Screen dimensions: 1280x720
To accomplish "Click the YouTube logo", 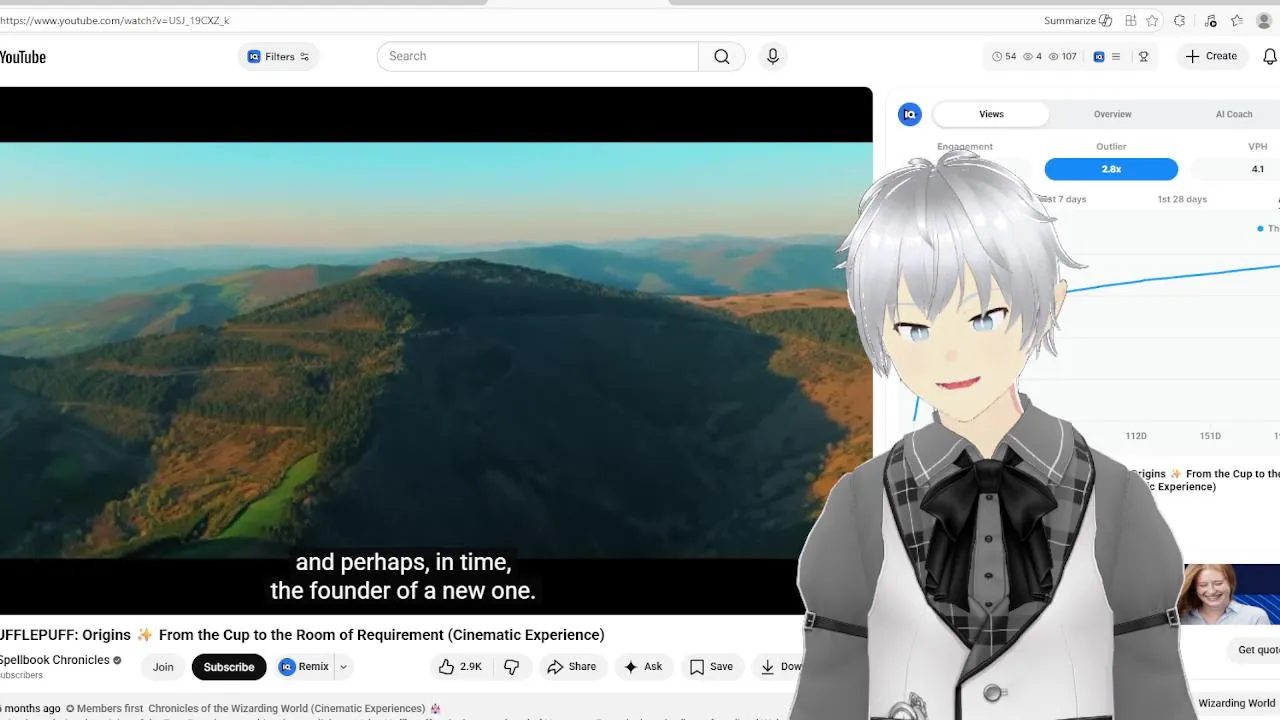I will point(23,57).
